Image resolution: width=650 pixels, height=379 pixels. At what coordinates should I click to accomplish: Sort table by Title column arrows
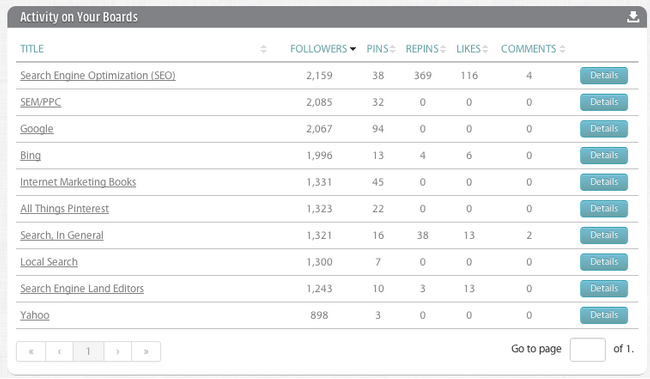click(263, 49)
